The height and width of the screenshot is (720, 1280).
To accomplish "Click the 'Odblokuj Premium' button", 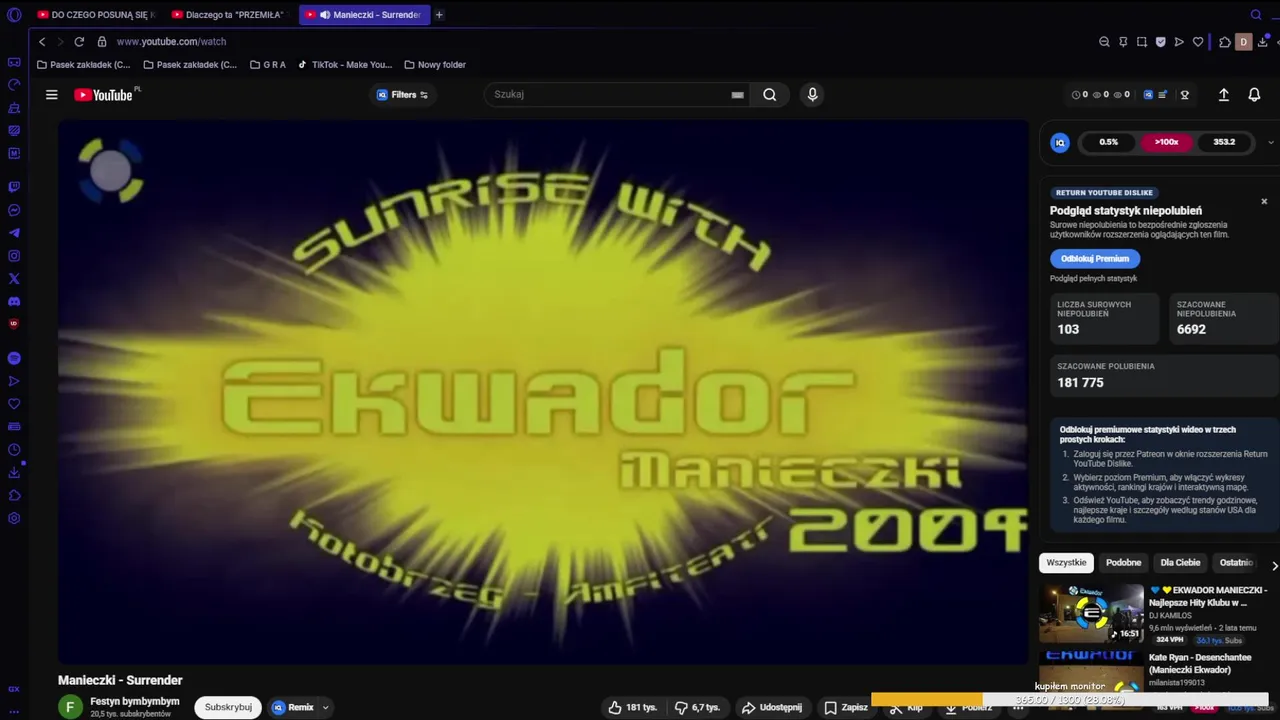I will (1095, 259).
